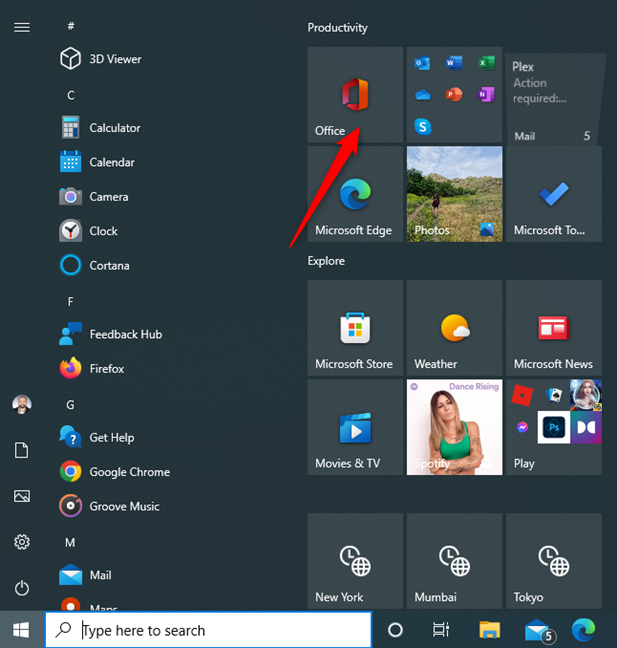Viewport: 617px width, 648px height.
Task: Expand the Start menu hamburger button
Action: click(x=22, y=27)
